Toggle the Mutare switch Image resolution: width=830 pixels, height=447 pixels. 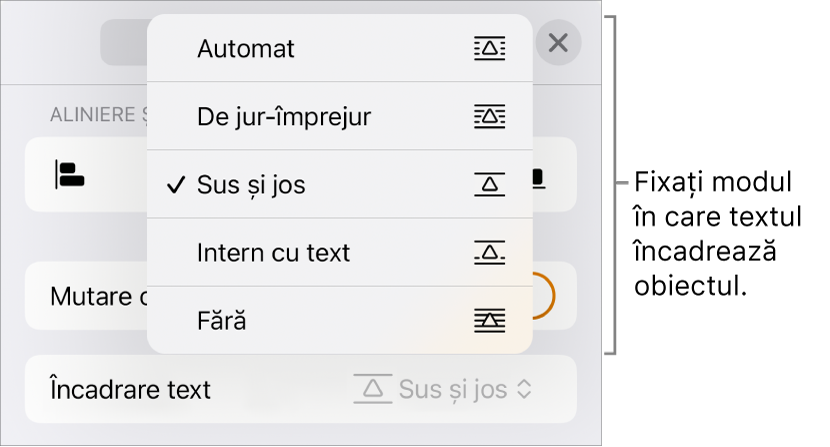tap(544, 296)
